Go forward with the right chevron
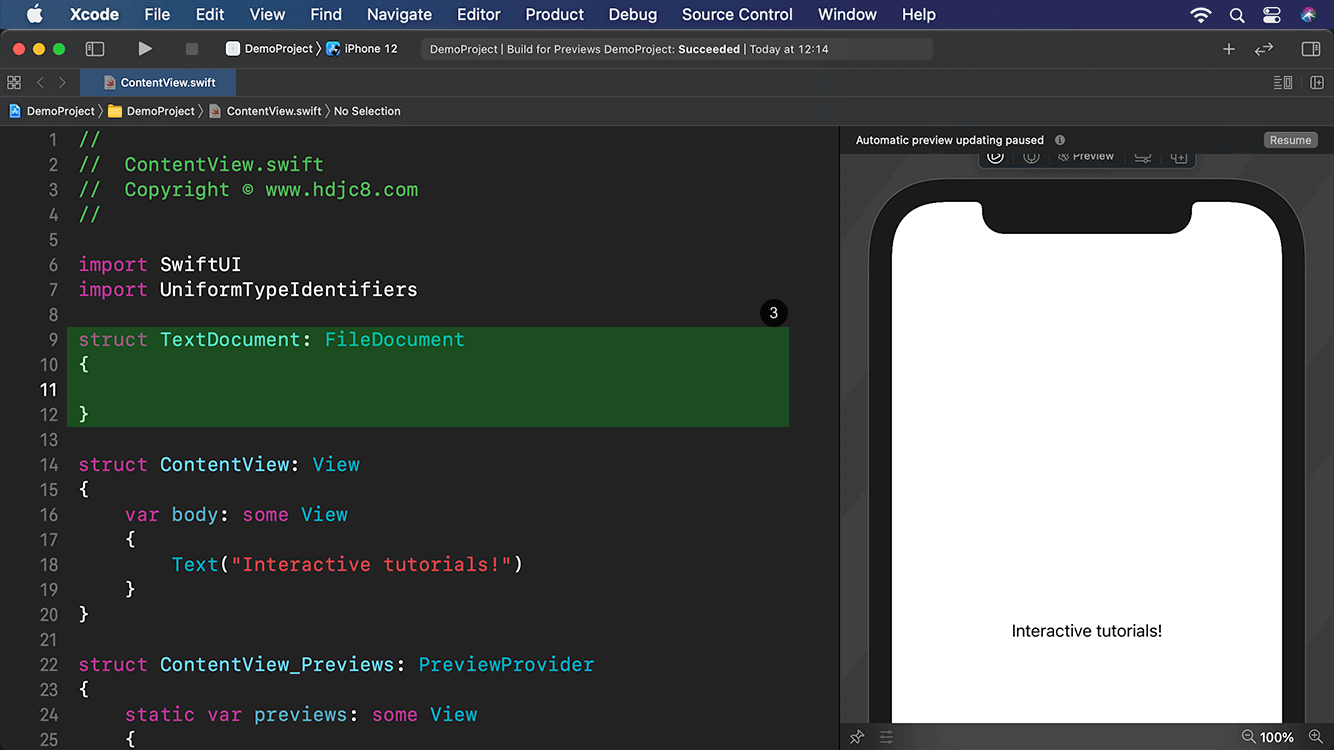Viewport: 1334px width, 750px height. [62, 82]
